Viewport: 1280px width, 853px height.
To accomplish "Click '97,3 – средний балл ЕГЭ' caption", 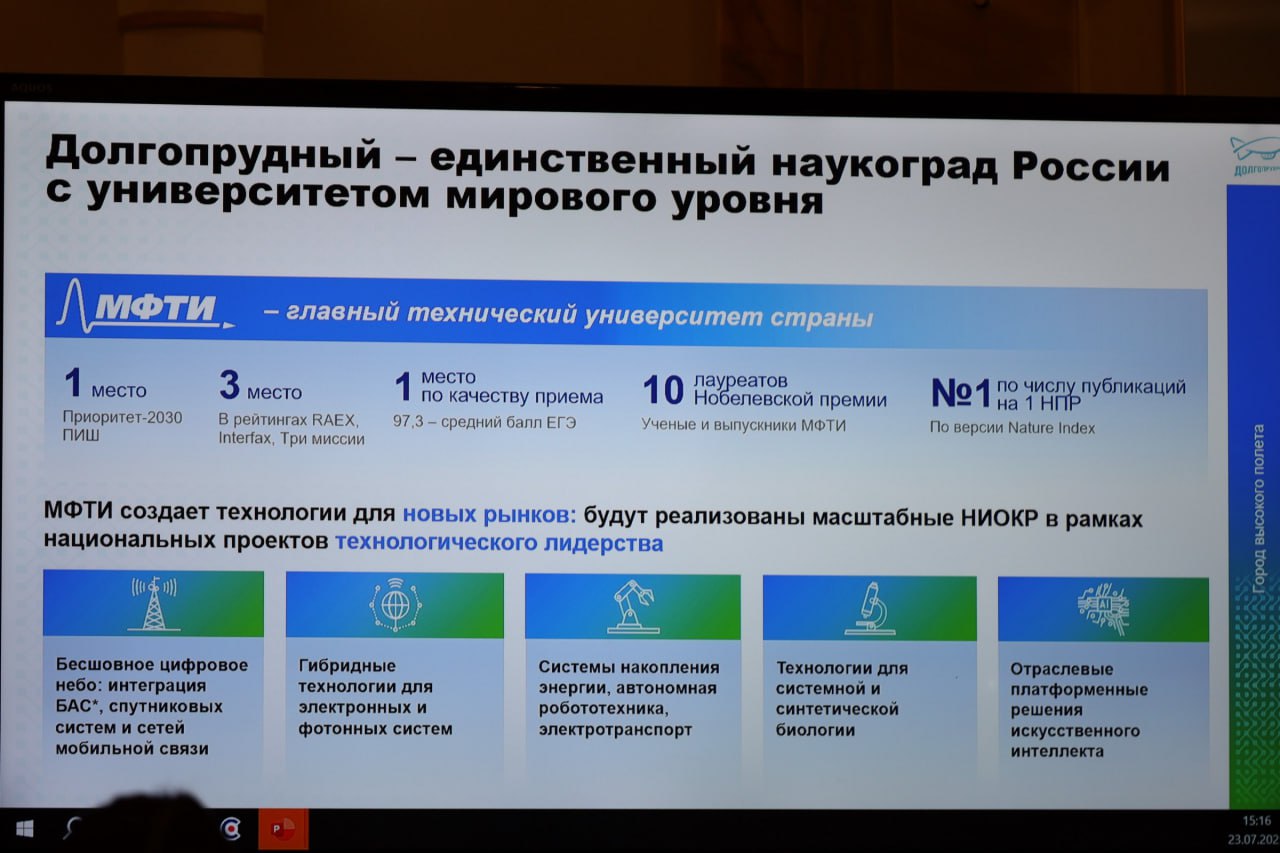I will point(484,422).
